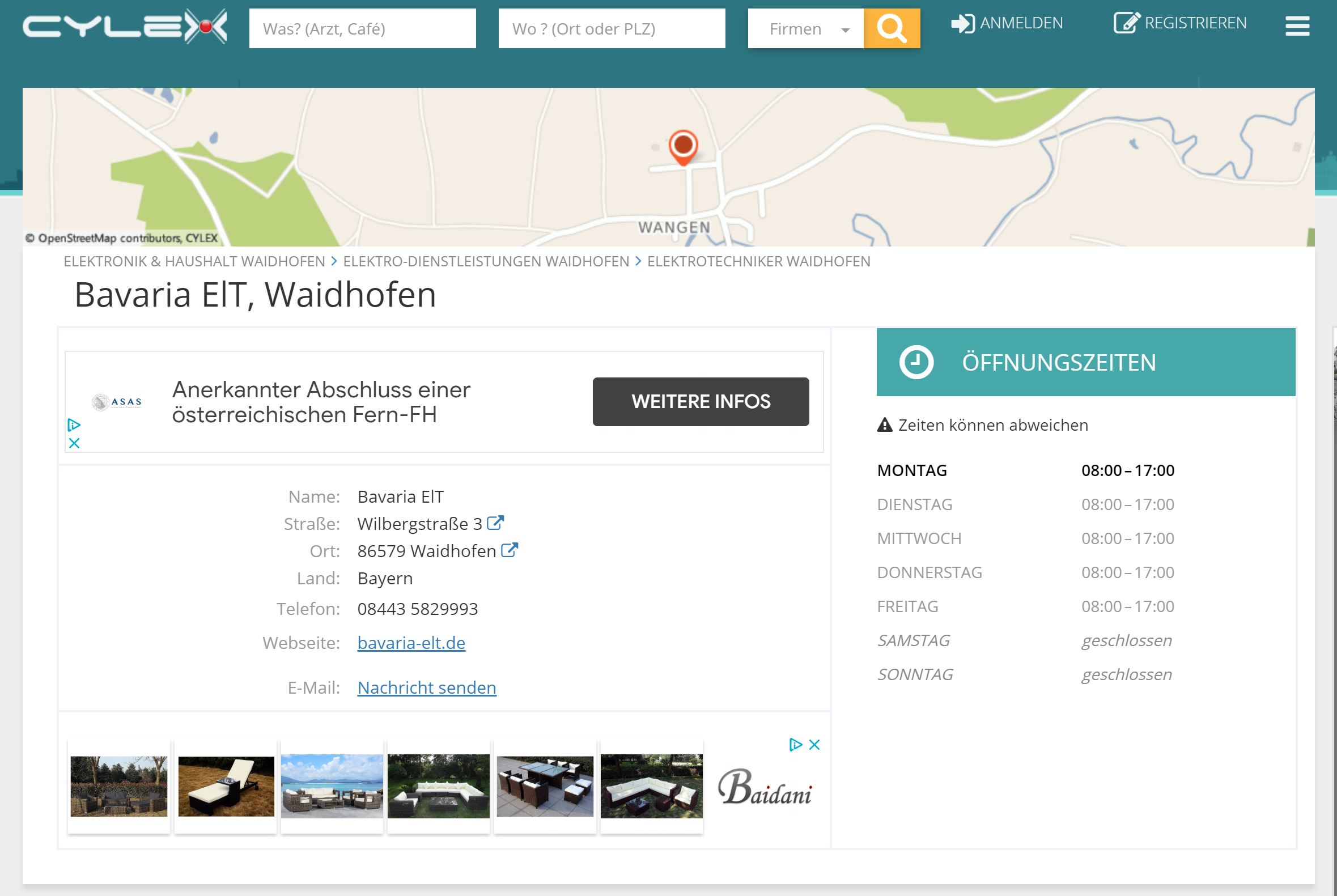Focus the 'Wo ? (Ort oder PLZ)' field
The image size is (1337, 896).
tap(612, 28)
